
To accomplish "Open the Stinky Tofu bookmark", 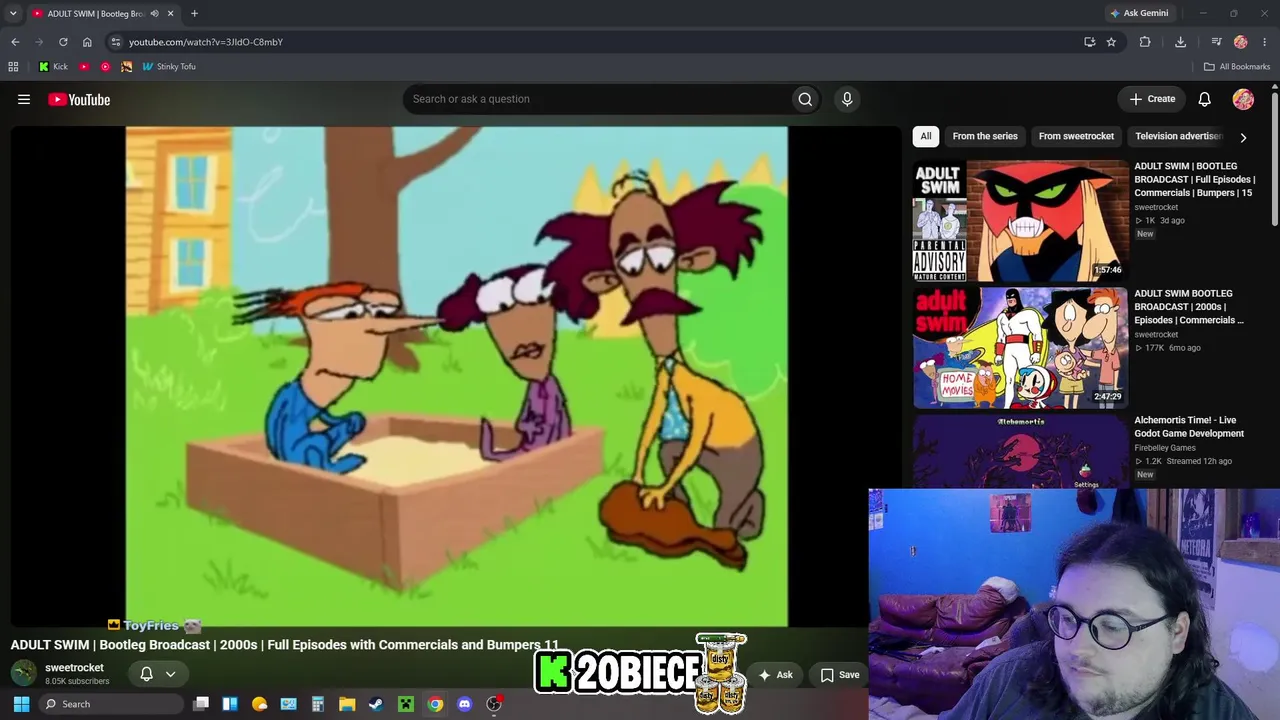I will (x=169, y=67).
